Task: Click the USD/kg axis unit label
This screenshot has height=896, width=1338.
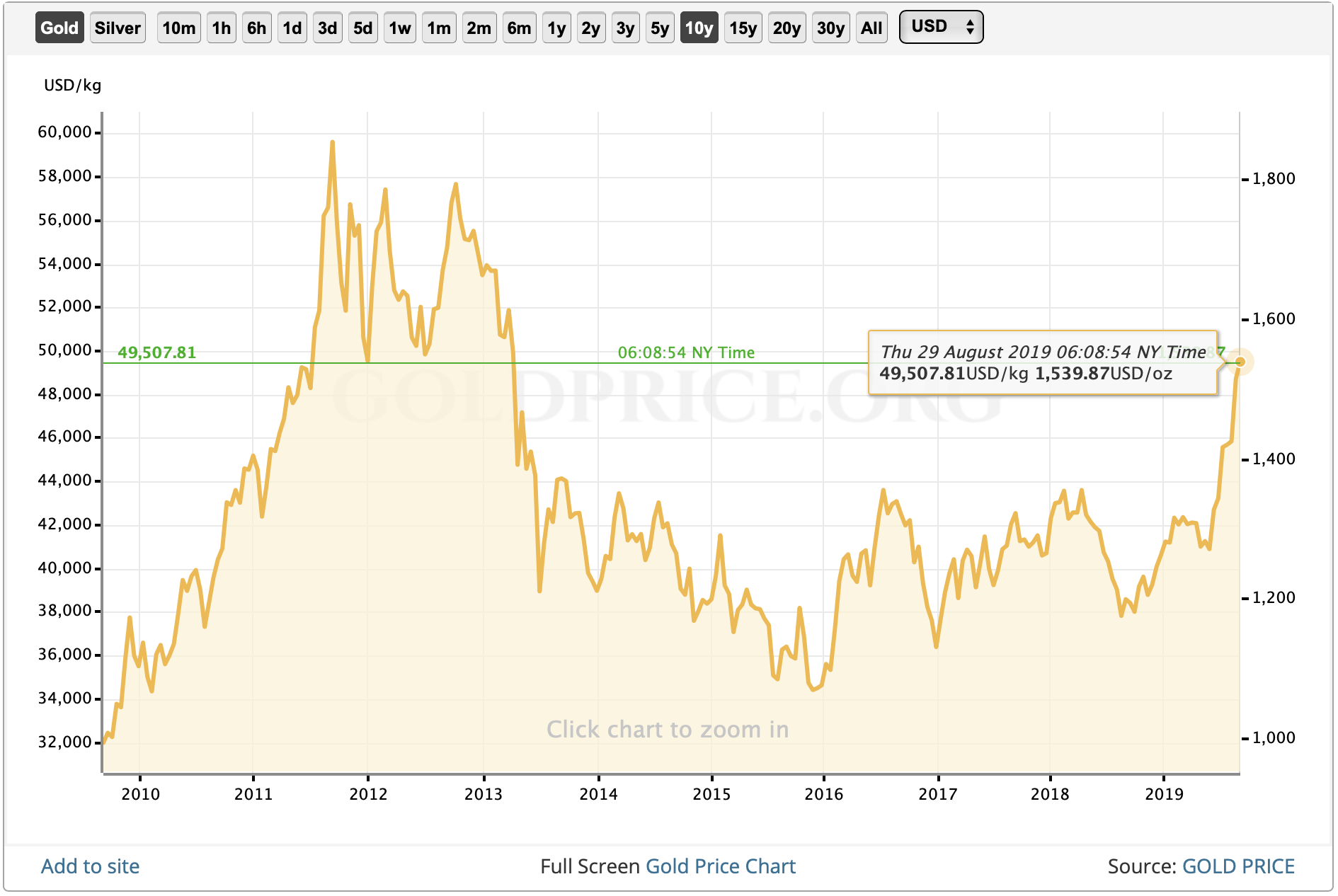Action: 72,86
